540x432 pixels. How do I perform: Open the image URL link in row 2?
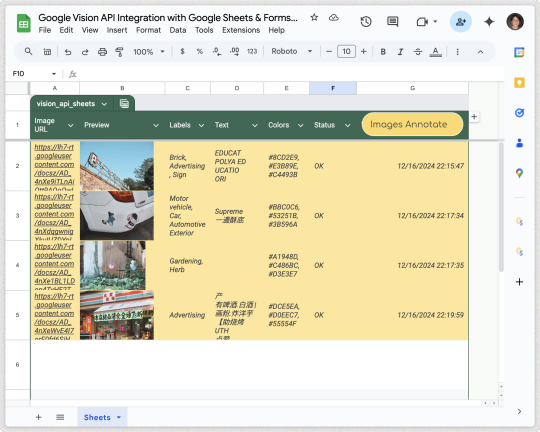54,166
